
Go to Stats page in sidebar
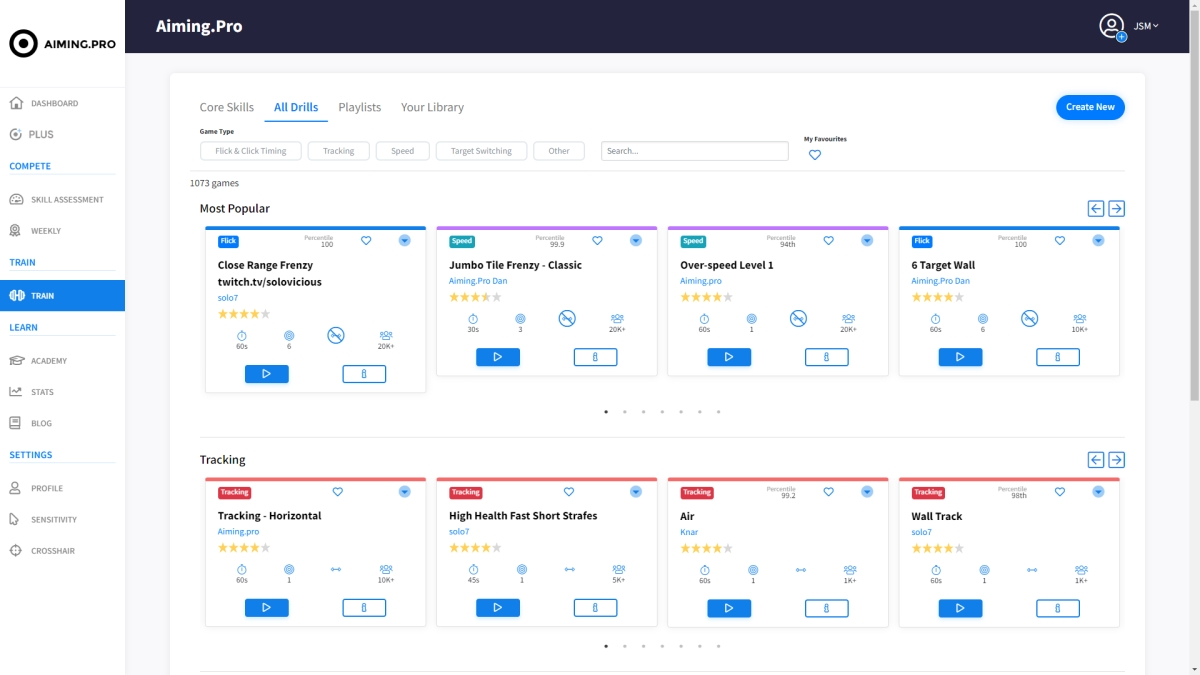click(42, 392)
